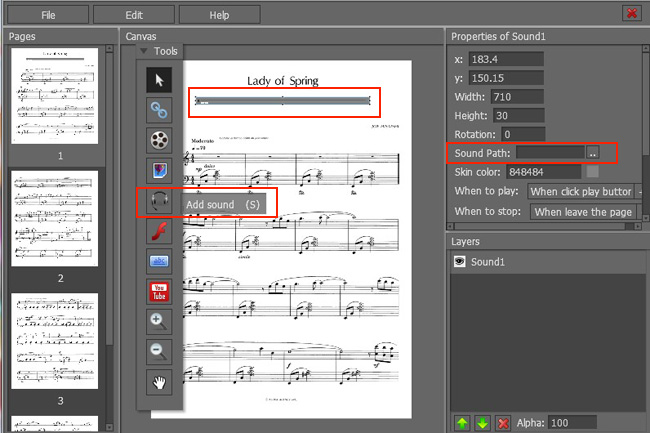The image size is (650, 433).
Task: Select page 3 thumbnail
Action: click(55, 341)
